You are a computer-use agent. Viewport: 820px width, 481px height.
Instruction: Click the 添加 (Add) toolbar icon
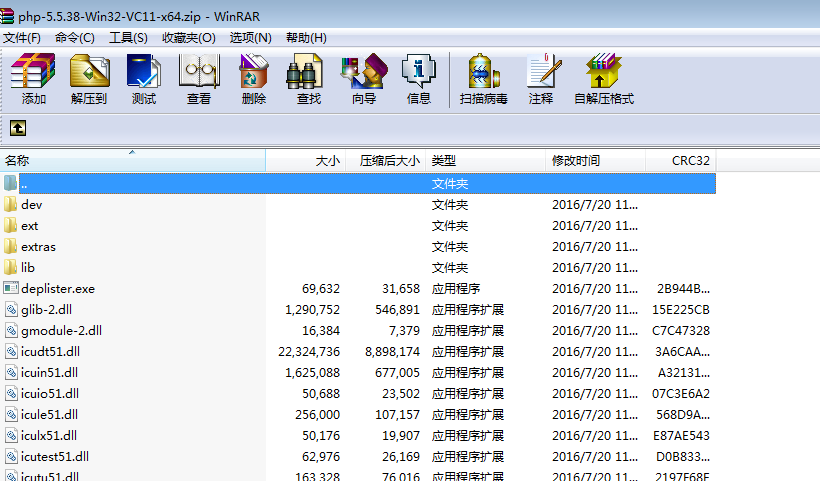tap(33, 78)
